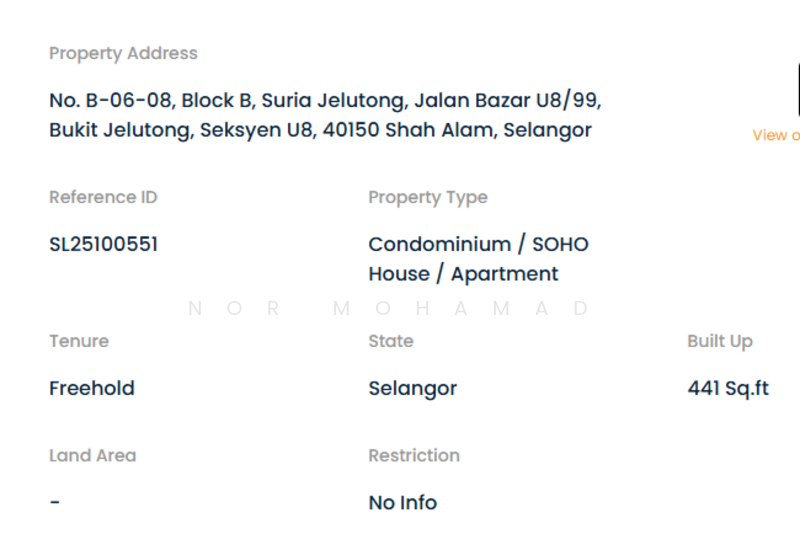The width and height of the screenshot is (800, 534).
Task: Click the Condominium / SOHO text
Action: [478, 244]
